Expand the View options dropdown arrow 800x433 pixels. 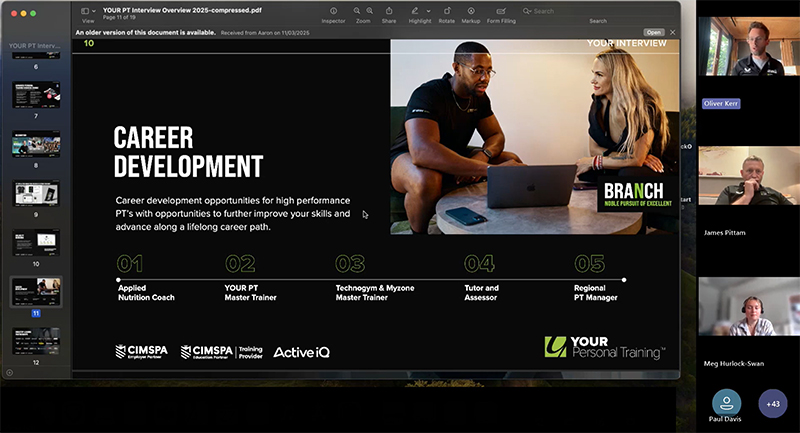95,10
